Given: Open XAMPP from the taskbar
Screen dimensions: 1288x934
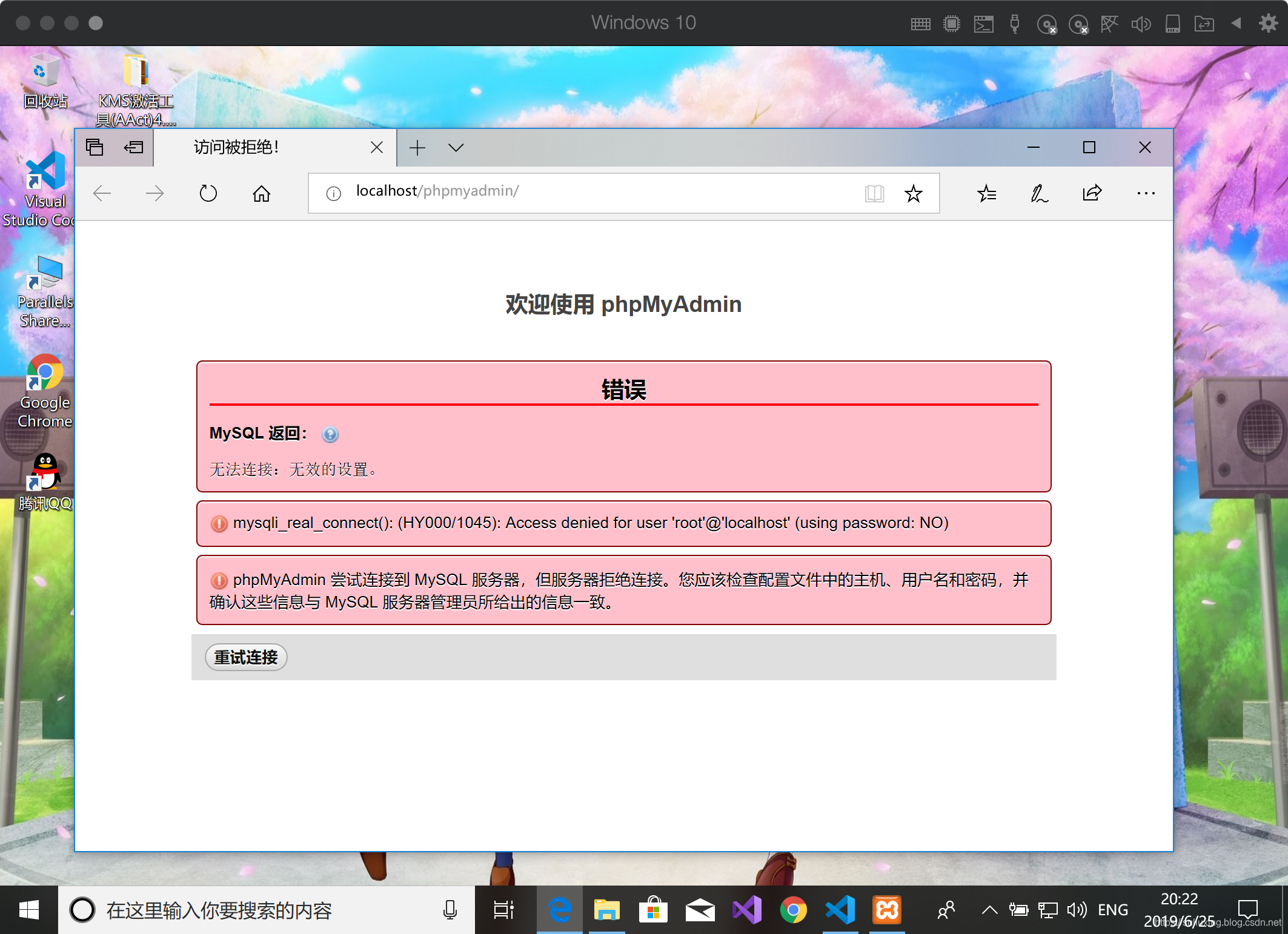Looking at the screenshot, I should pyautogui.click(x=887, y=910).
